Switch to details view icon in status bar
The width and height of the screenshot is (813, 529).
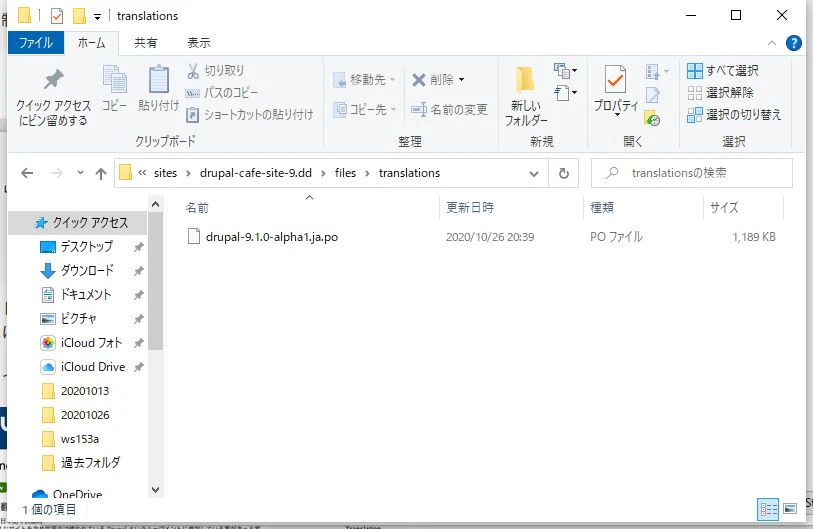(x=768, y=509)
